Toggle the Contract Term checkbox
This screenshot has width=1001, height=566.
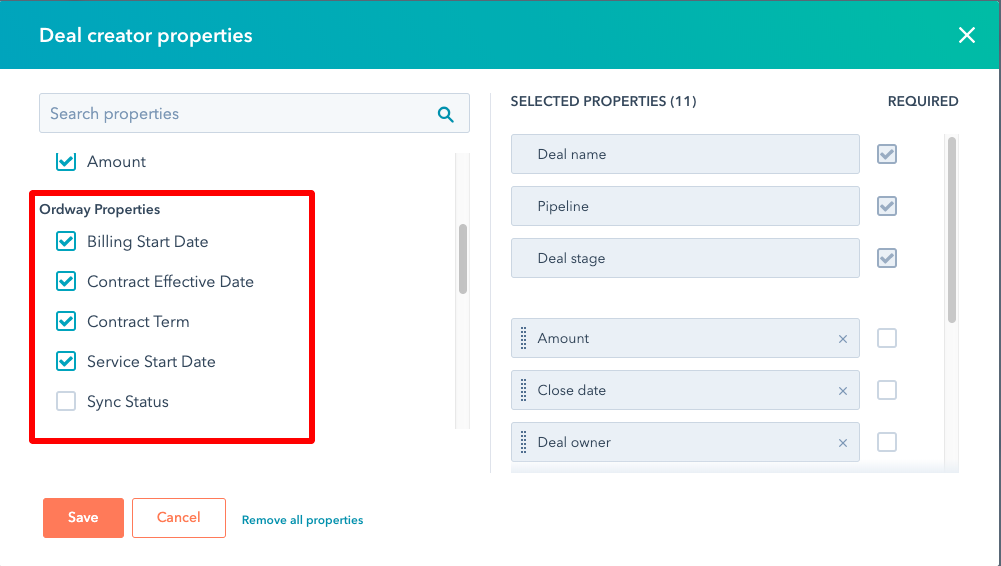tap(66, 321)
